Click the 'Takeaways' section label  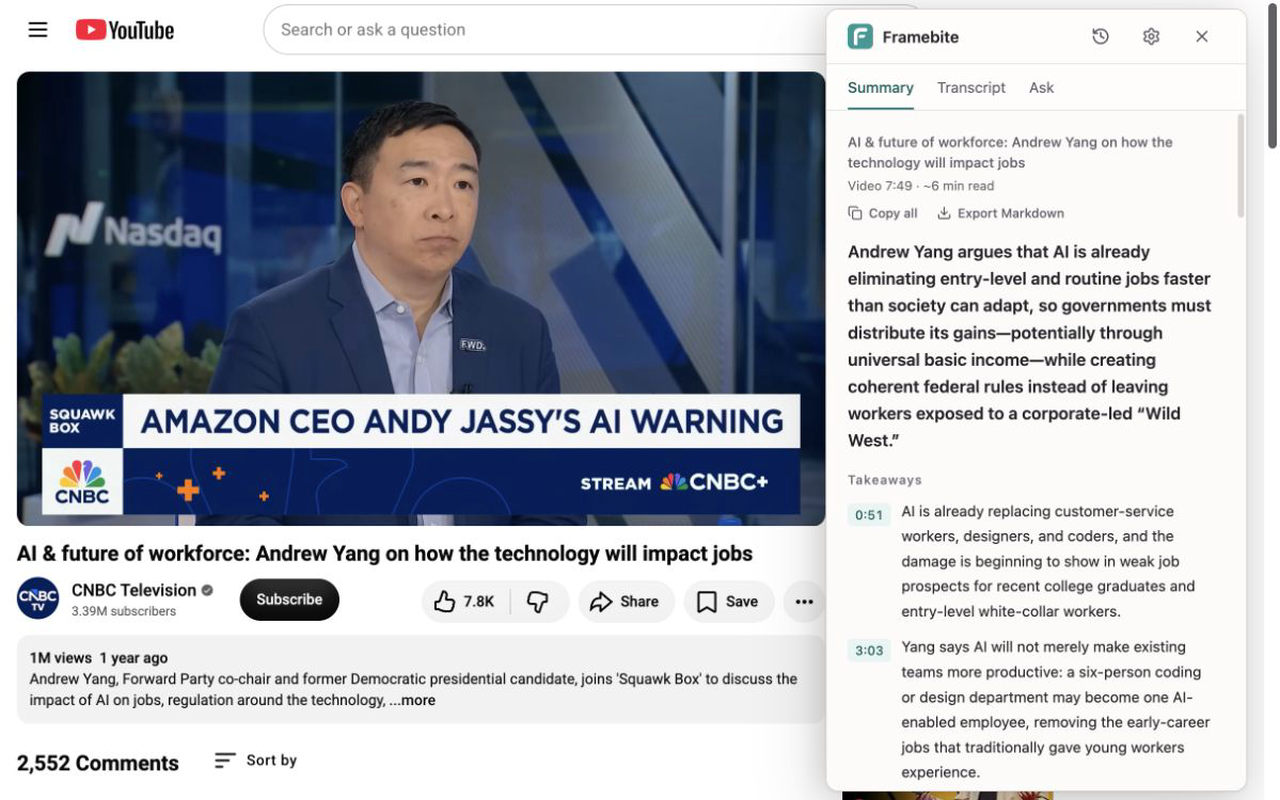coord(885,480)
